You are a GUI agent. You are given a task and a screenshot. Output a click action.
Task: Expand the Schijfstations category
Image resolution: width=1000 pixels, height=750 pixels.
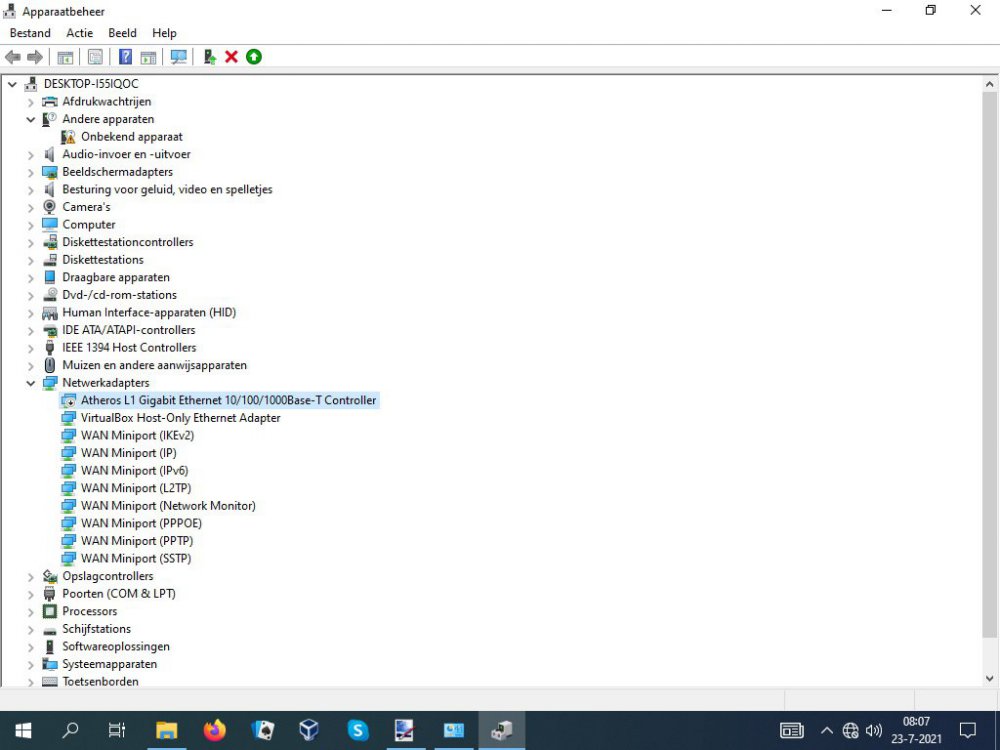point(30,629)
